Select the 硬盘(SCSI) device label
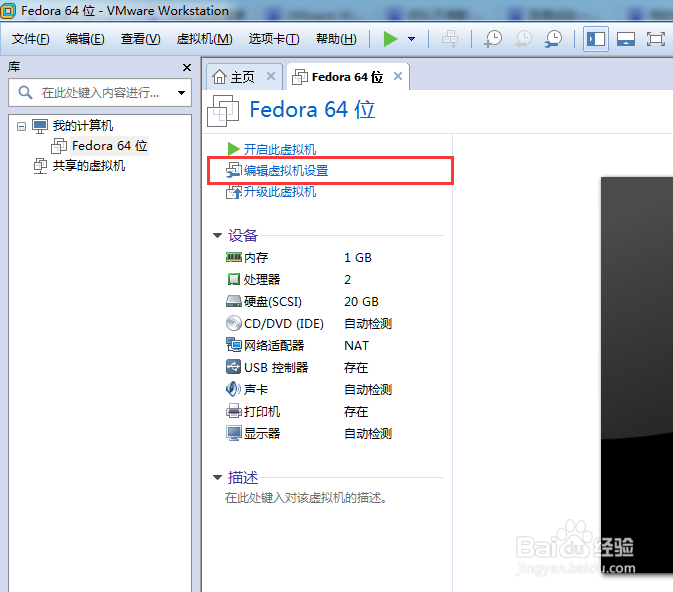 (x=273, y=302)
